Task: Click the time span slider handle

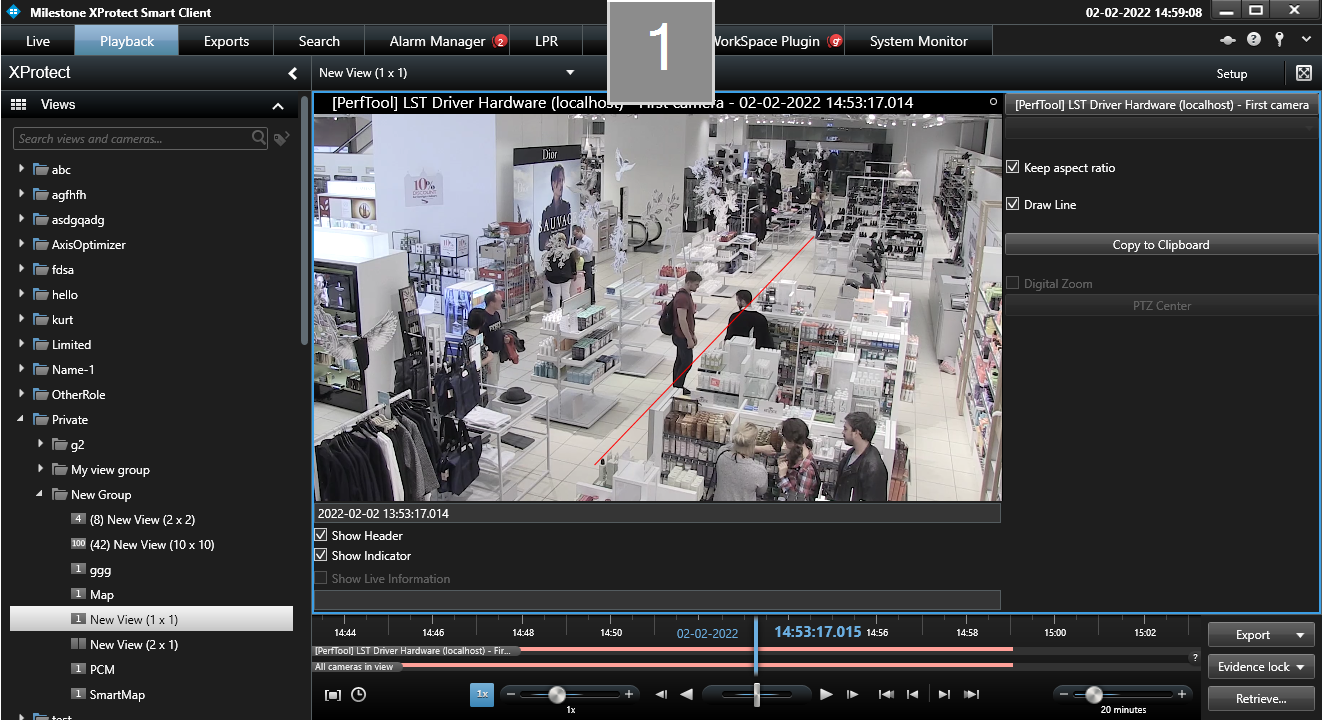Action: point(1094,694)
